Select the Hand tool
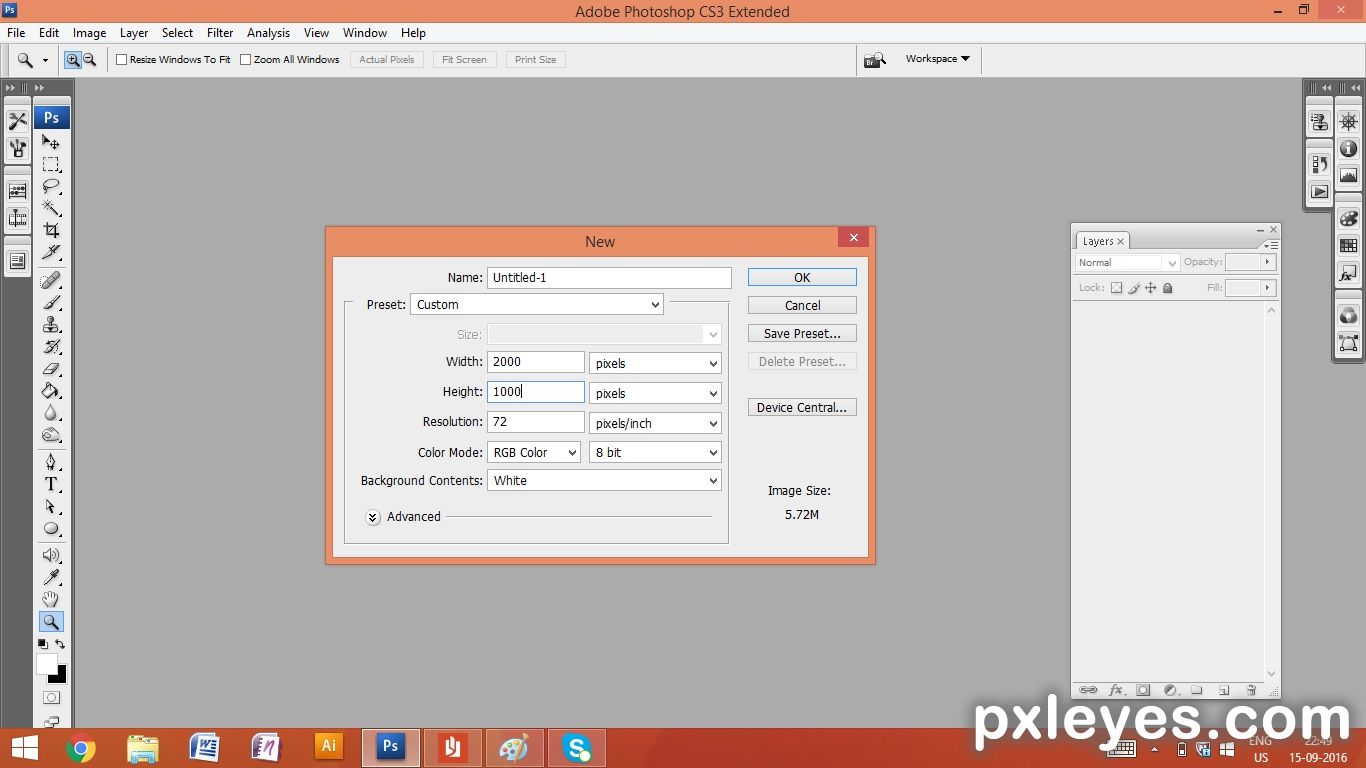 click(x=51, y=599)
